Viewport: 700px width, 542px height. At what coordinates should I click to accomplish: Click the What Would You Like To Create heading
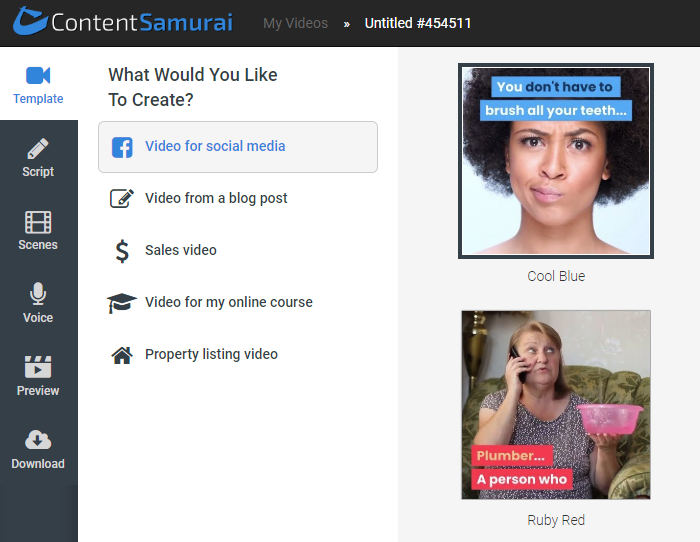193,87
